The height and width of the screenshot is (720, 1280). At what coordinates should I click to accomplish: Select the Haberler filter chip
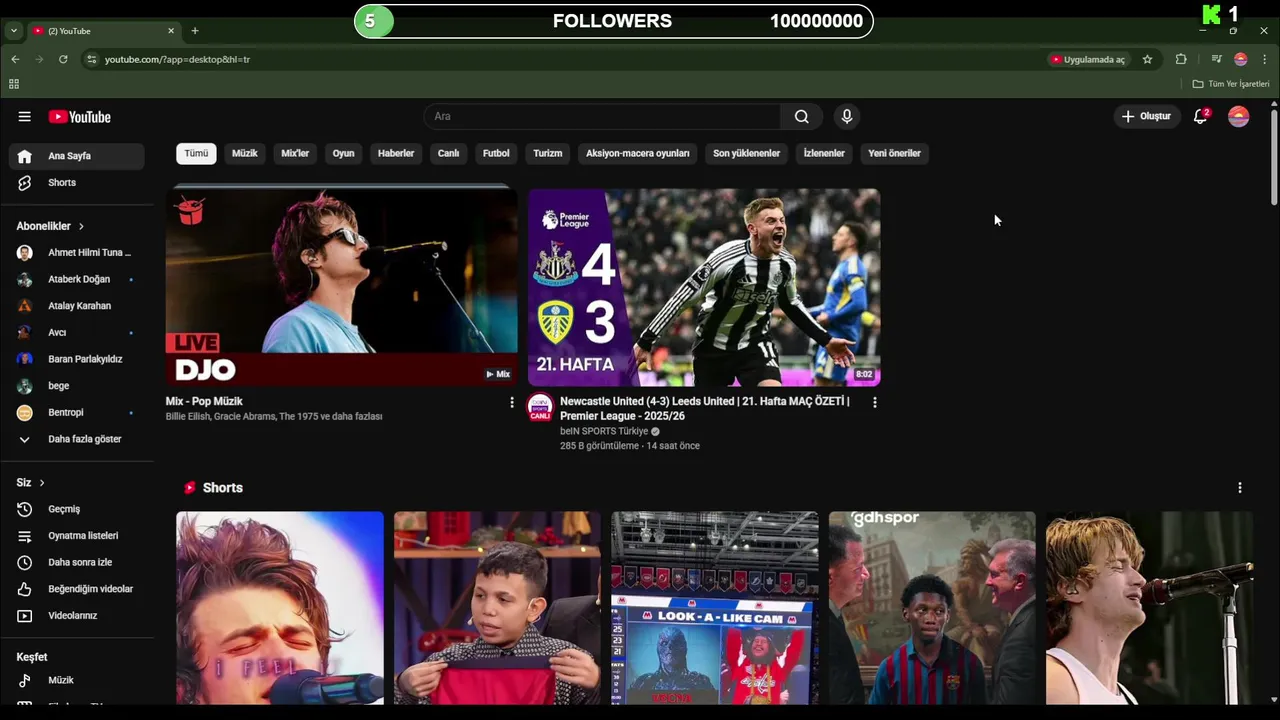click(396, 153)
